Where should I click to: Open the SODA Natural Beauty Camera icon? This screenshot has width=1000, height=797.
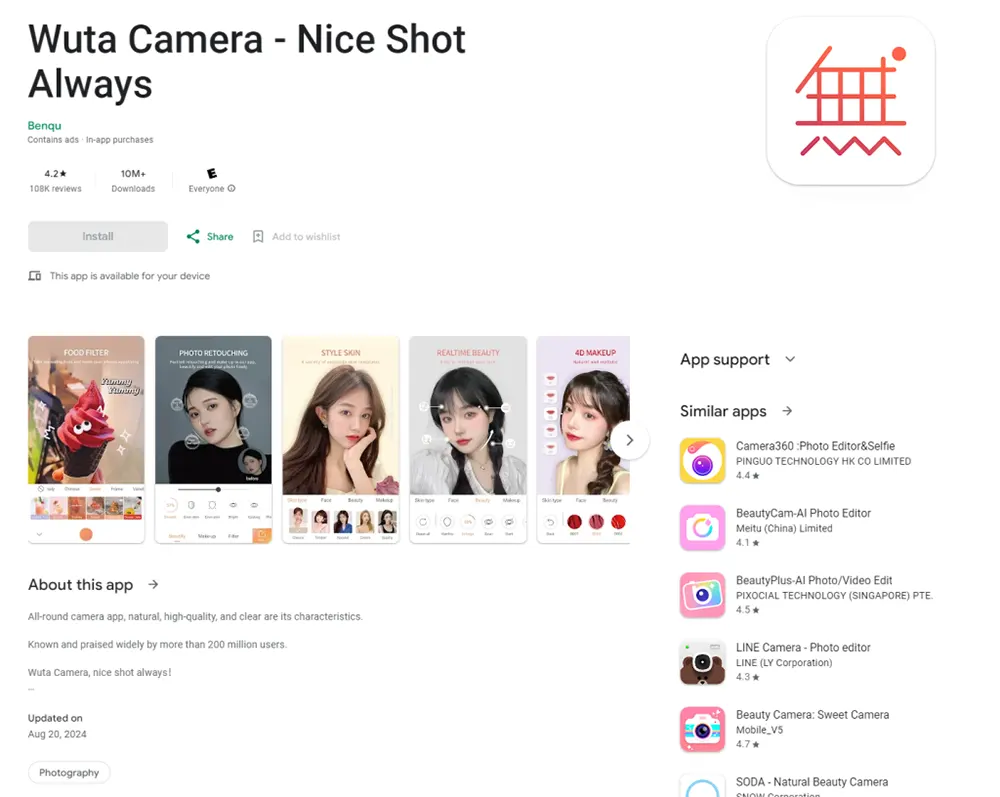(x=702, y=786)
